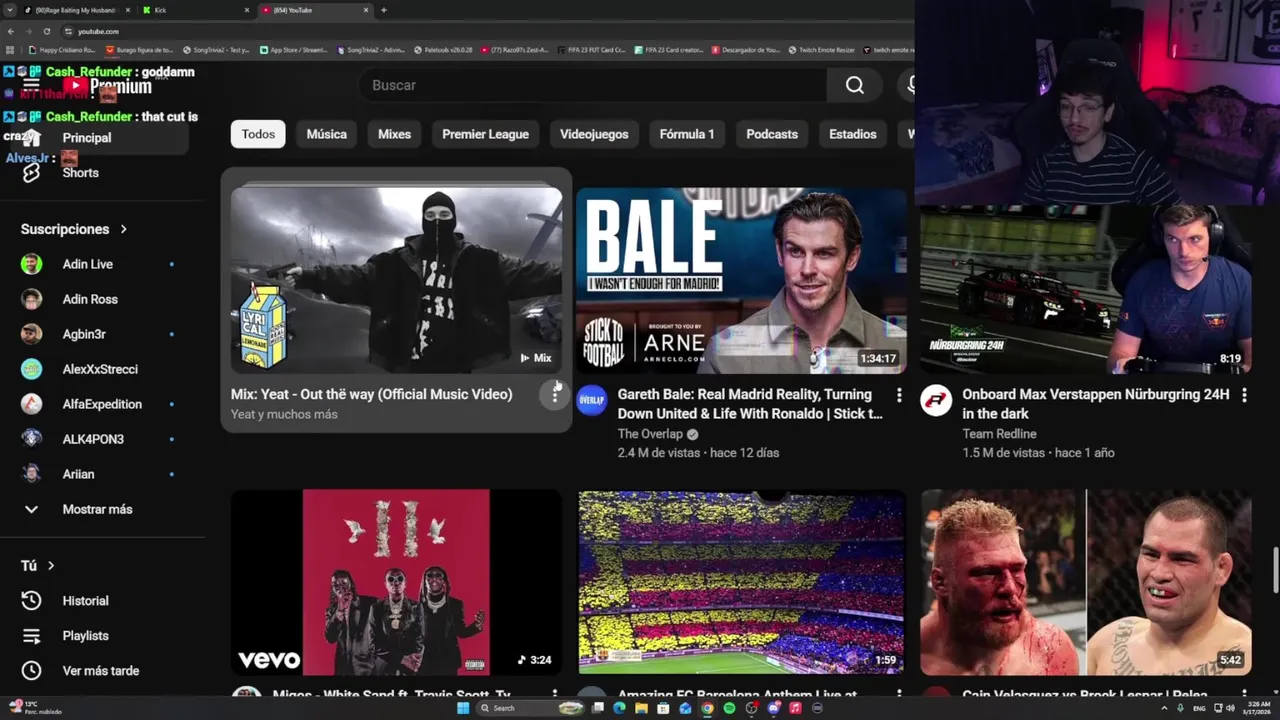Open Adin Live subscription channel

[x=102, y=264]
